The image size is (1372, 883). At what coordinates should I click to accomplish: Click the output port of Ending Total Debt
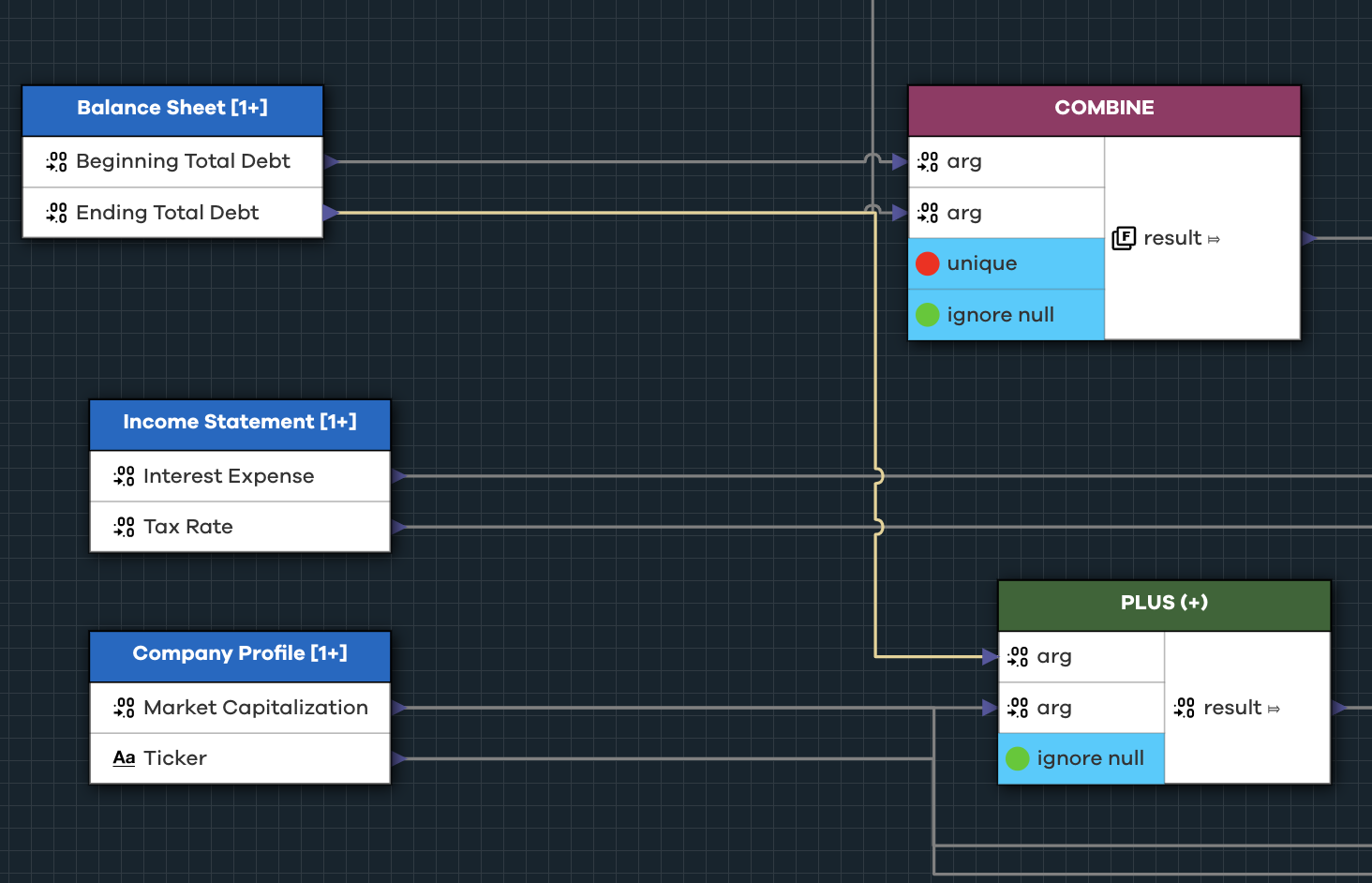pos(330,213)
